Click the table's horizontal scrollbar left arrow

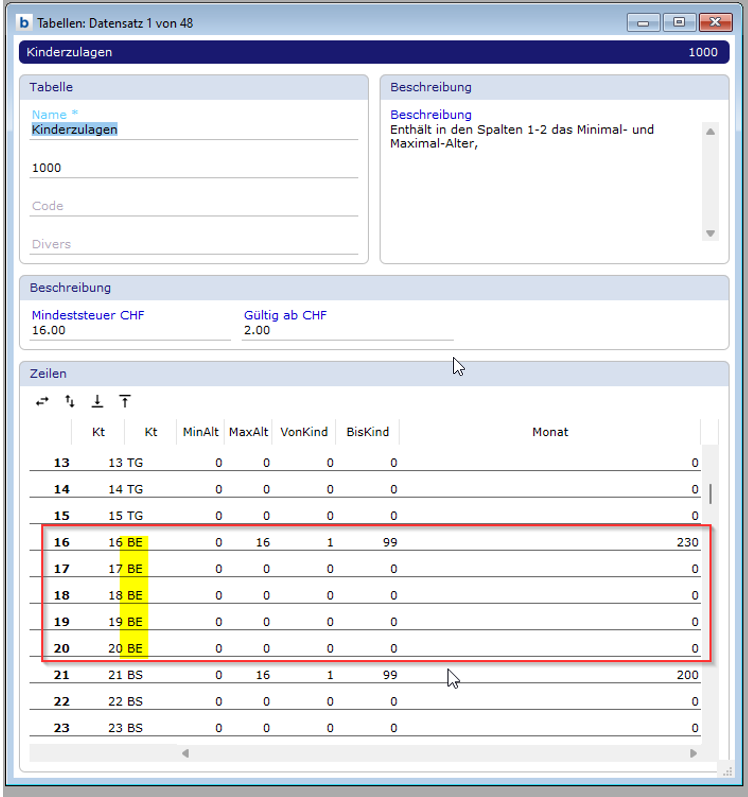[x=184, y=753]
